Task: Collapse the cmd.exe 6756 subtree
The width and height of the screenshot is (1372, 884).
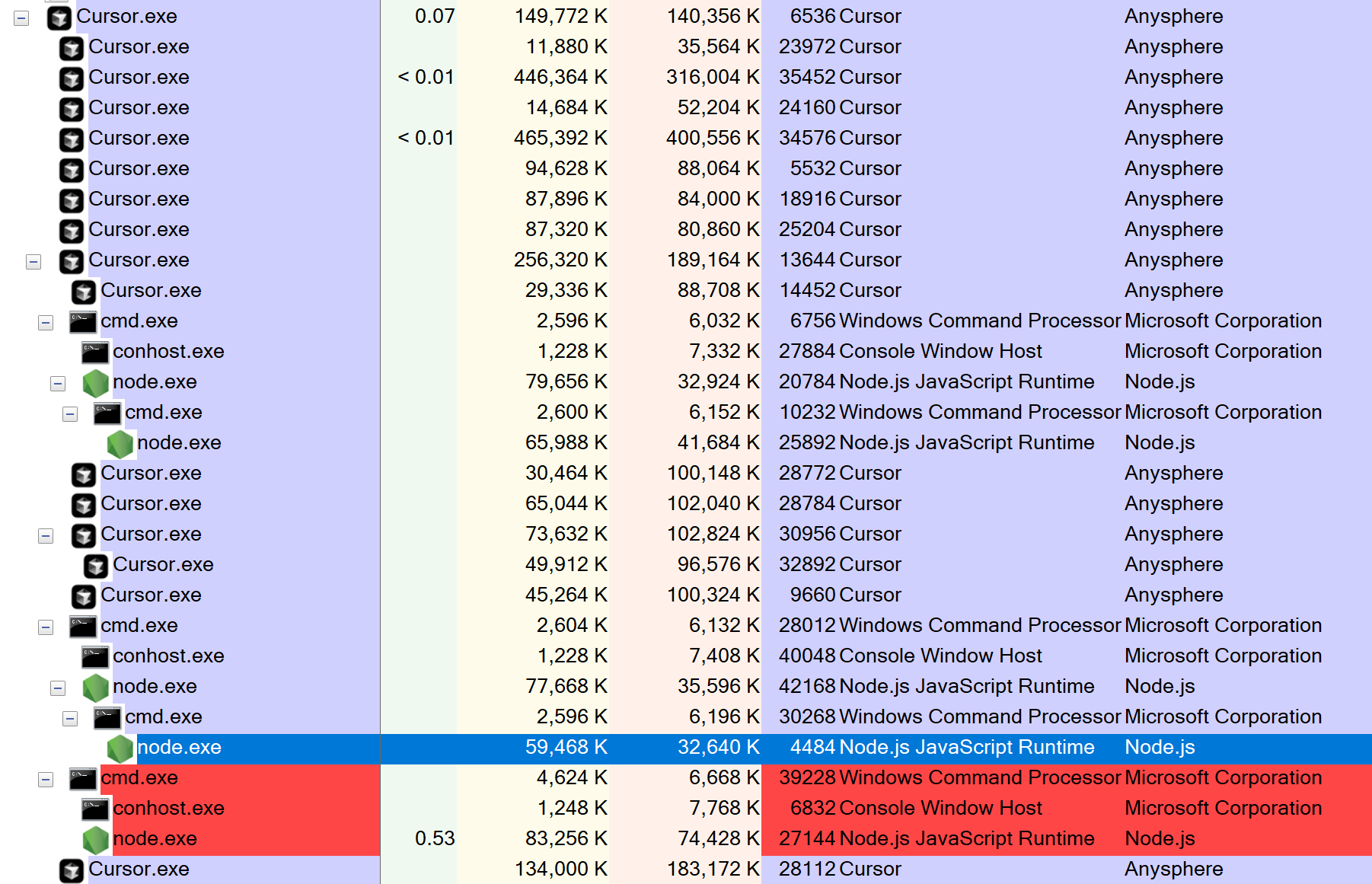Action: pyautogui.click(x=47, y=321)
